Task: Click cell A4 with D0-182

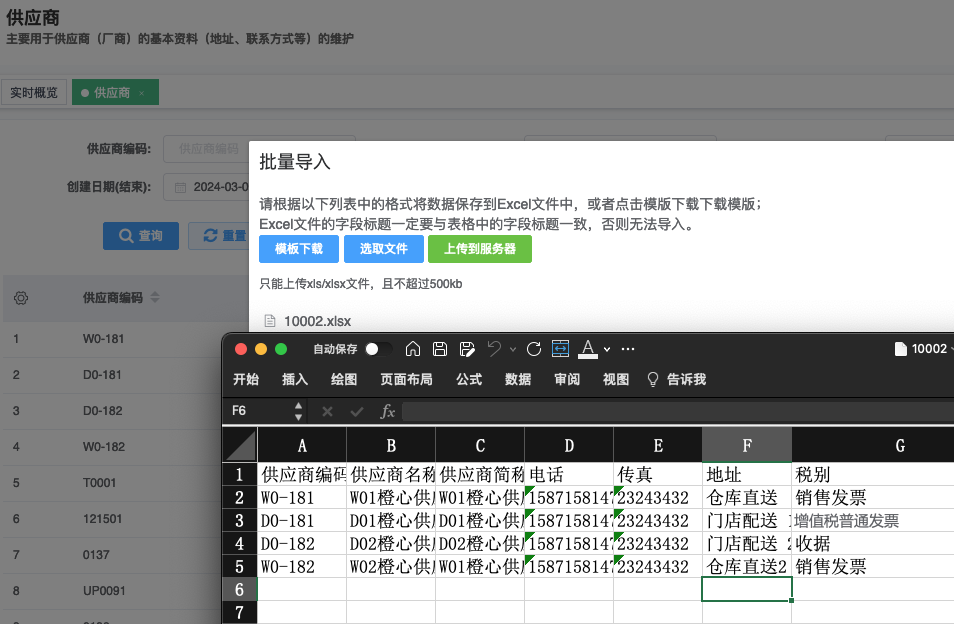Action: coord(302,543)
